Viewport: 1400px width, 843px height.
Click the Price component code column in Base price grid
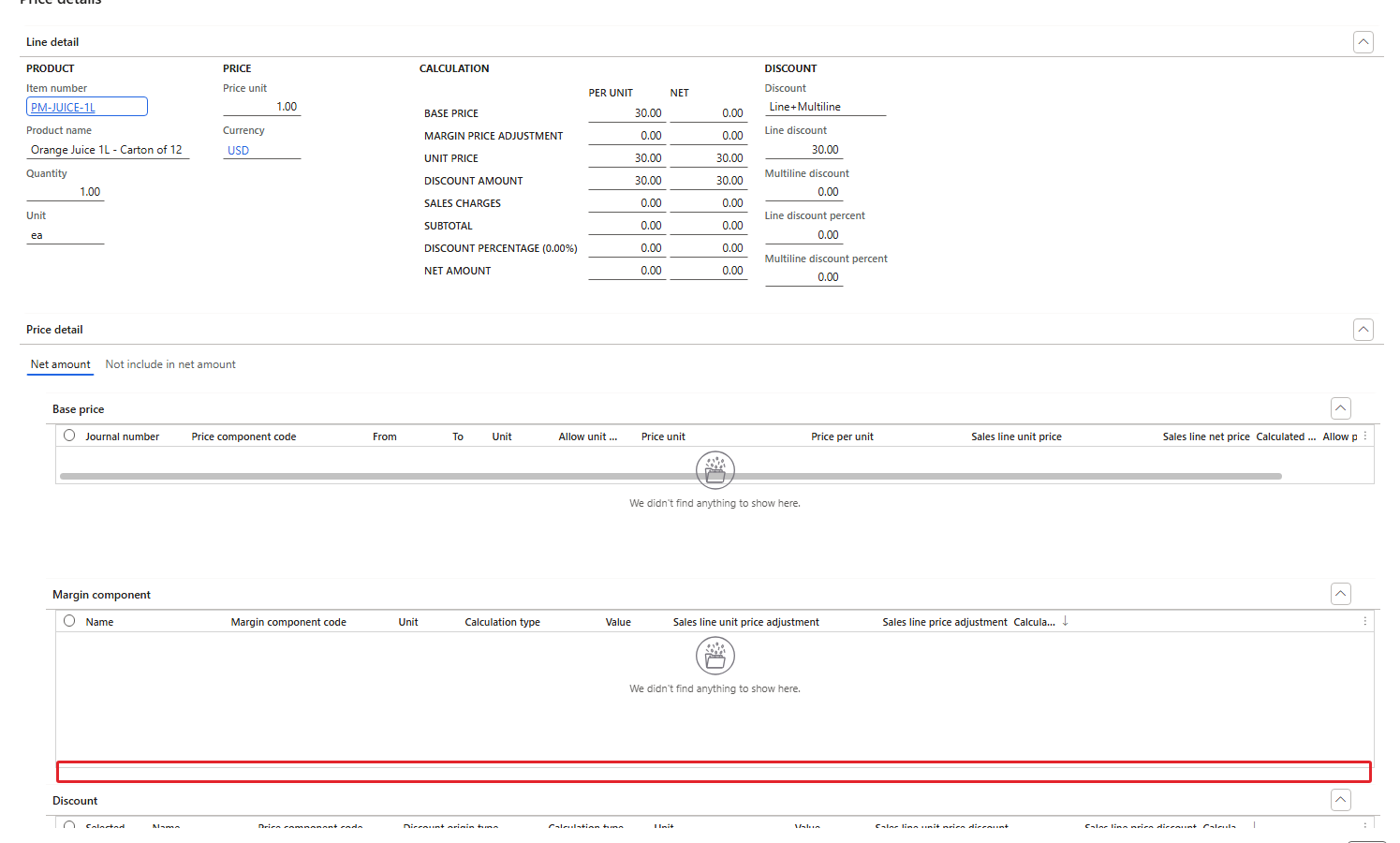(243, 436)
